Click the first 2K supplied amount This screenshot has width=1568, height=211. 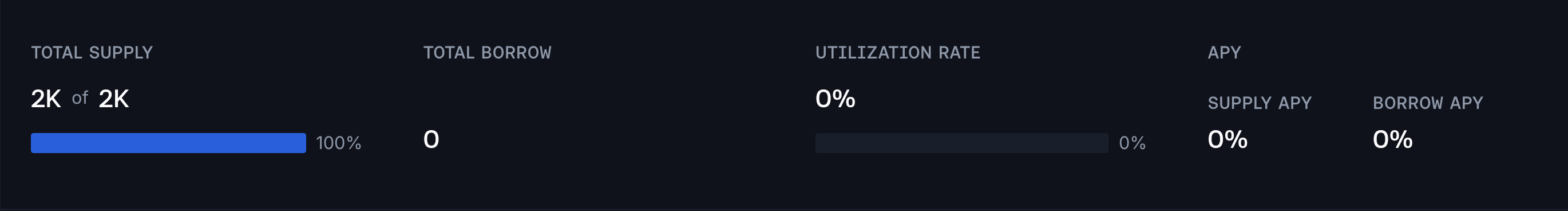click(x=46, y=99)
